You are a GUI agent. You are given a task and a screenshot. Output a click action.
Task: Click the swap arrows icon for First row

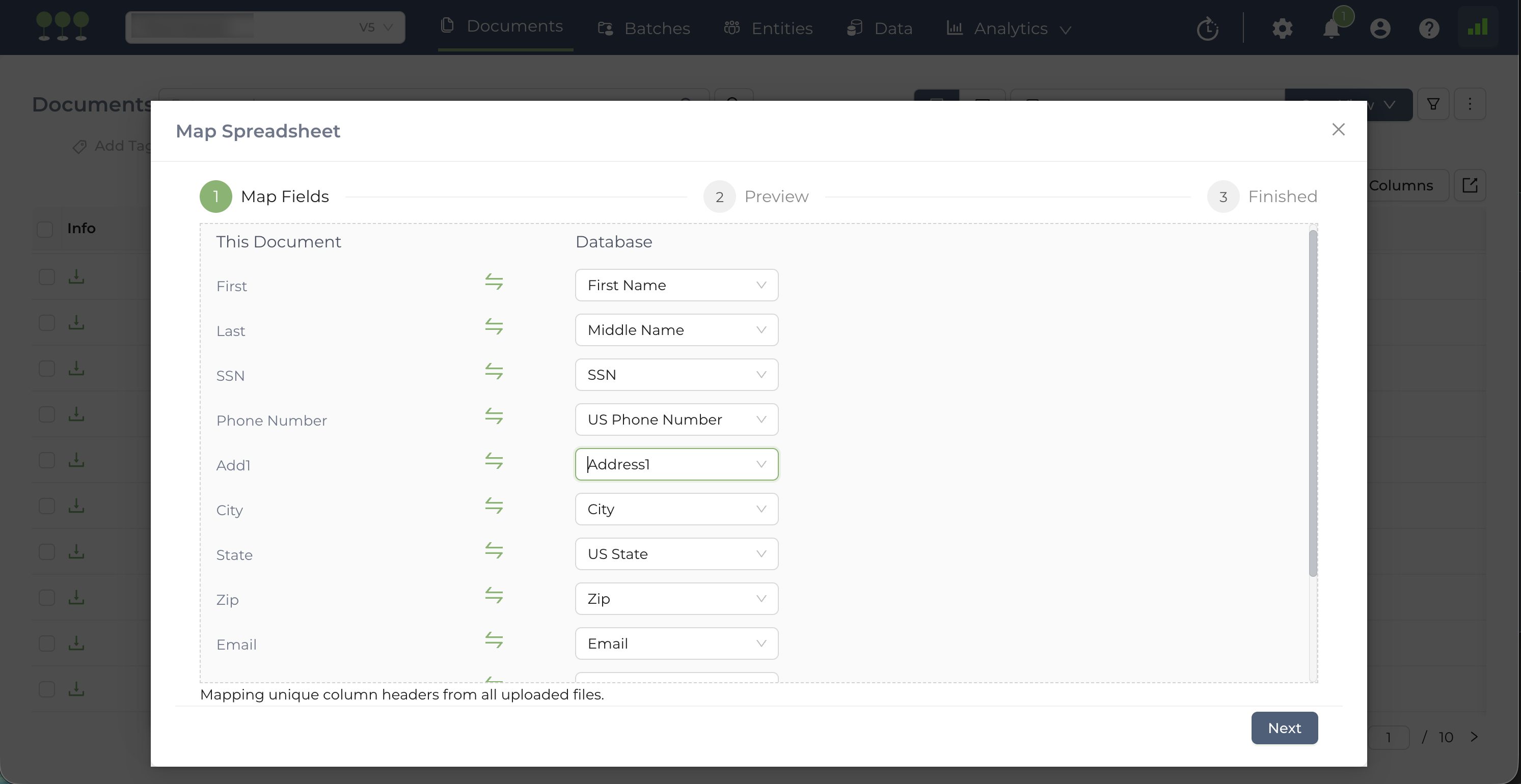[x=494, y=282]
